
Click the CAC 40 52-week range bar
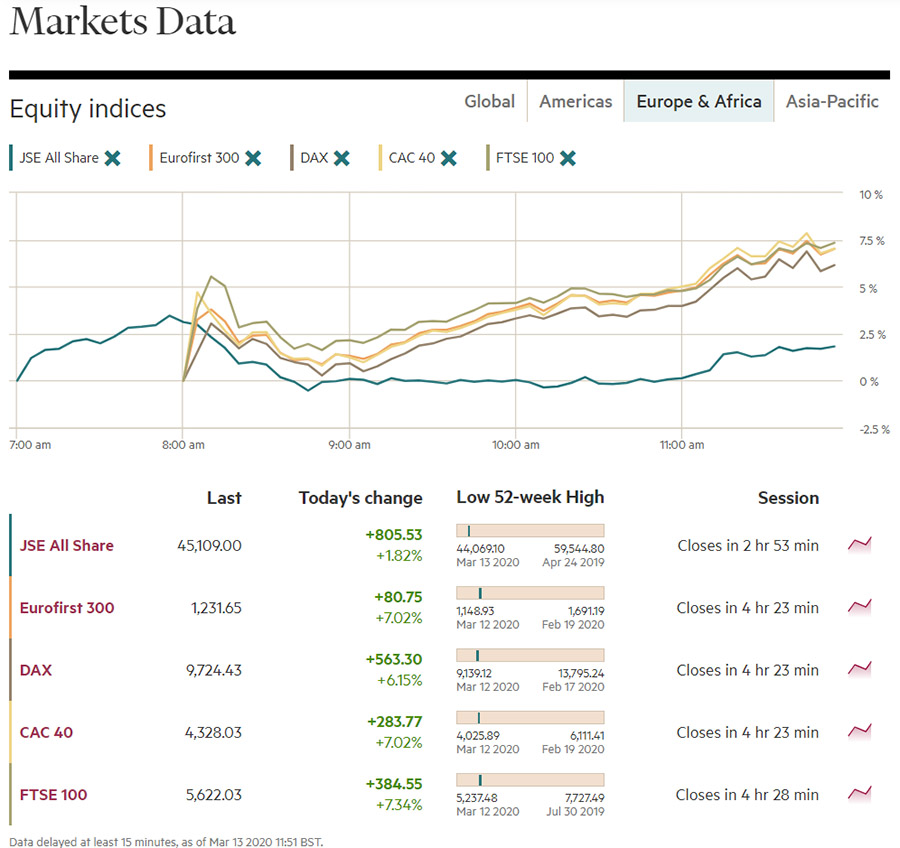tap(530, 718)
